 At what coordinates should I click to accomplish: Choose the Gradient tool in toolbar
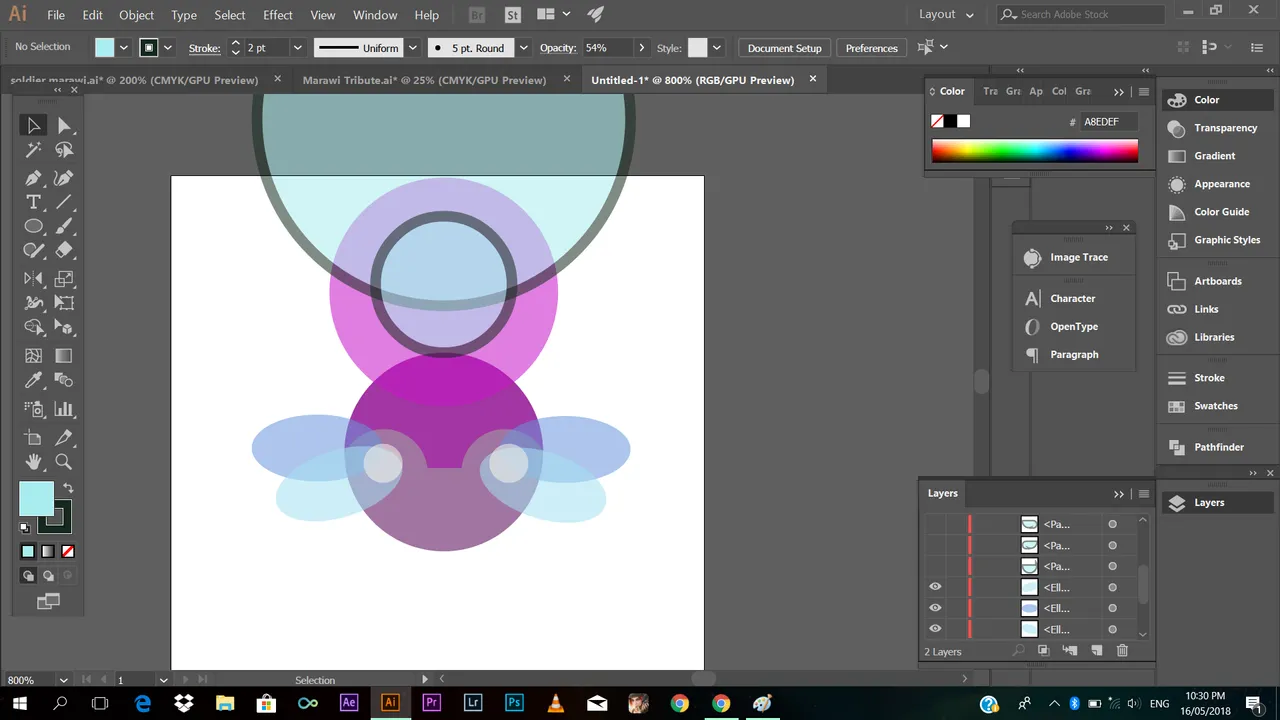point(64,356)
